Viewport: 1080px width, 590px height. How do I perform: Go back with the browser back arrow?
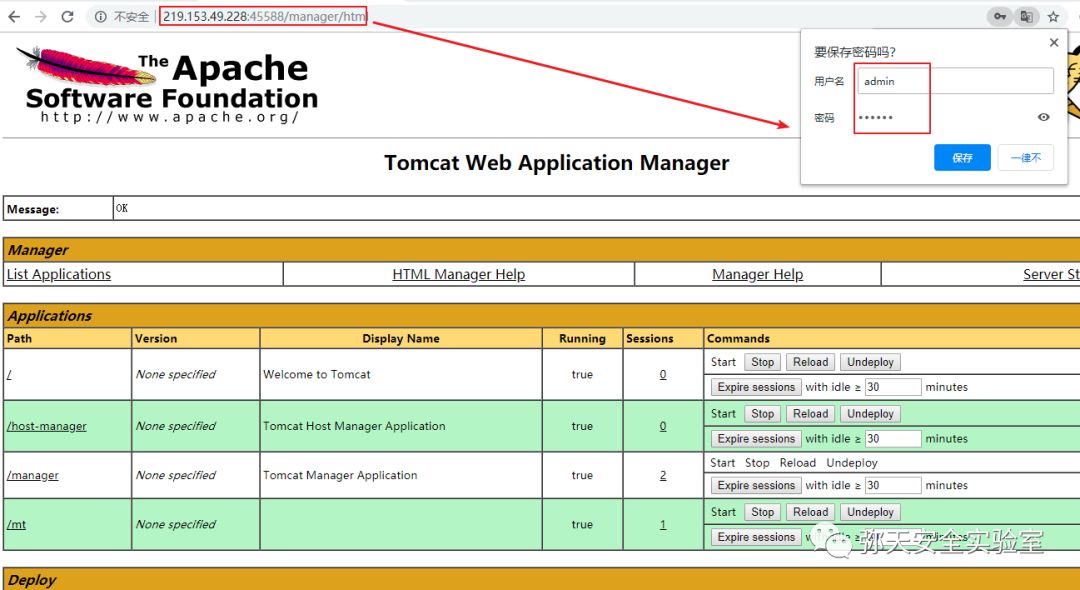click(14, 17)
